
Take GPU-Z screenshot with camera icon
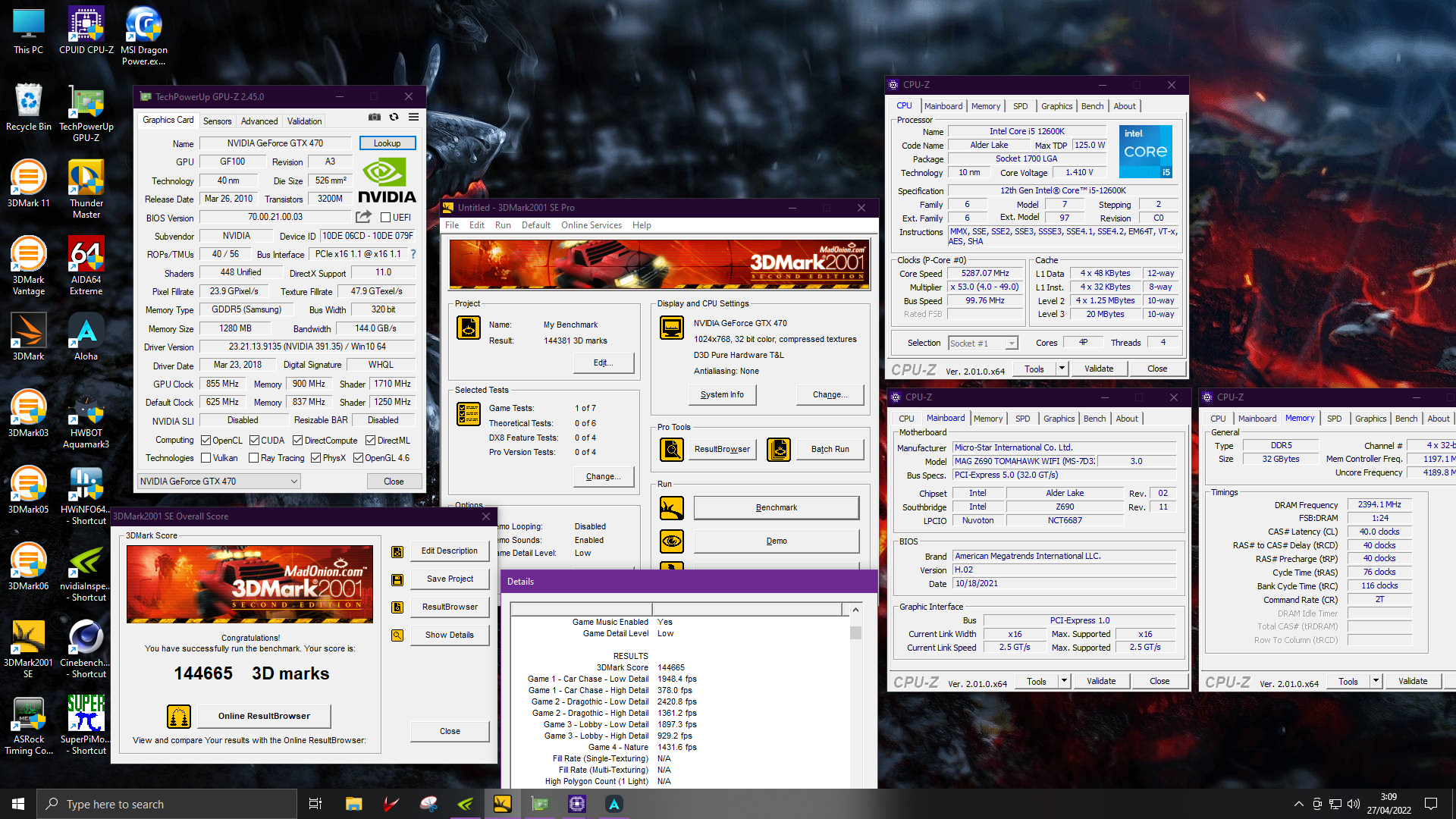coord(375,118)
